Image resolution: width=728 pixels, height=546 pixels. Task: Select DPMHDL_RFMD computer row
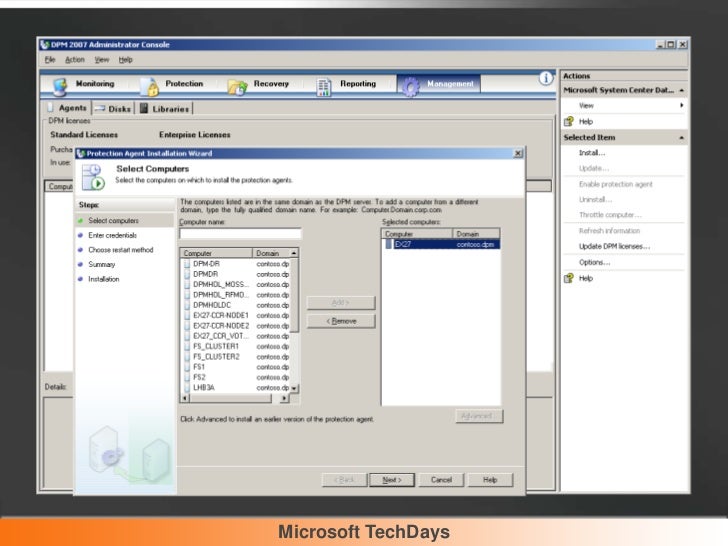[x=236, y=295]
